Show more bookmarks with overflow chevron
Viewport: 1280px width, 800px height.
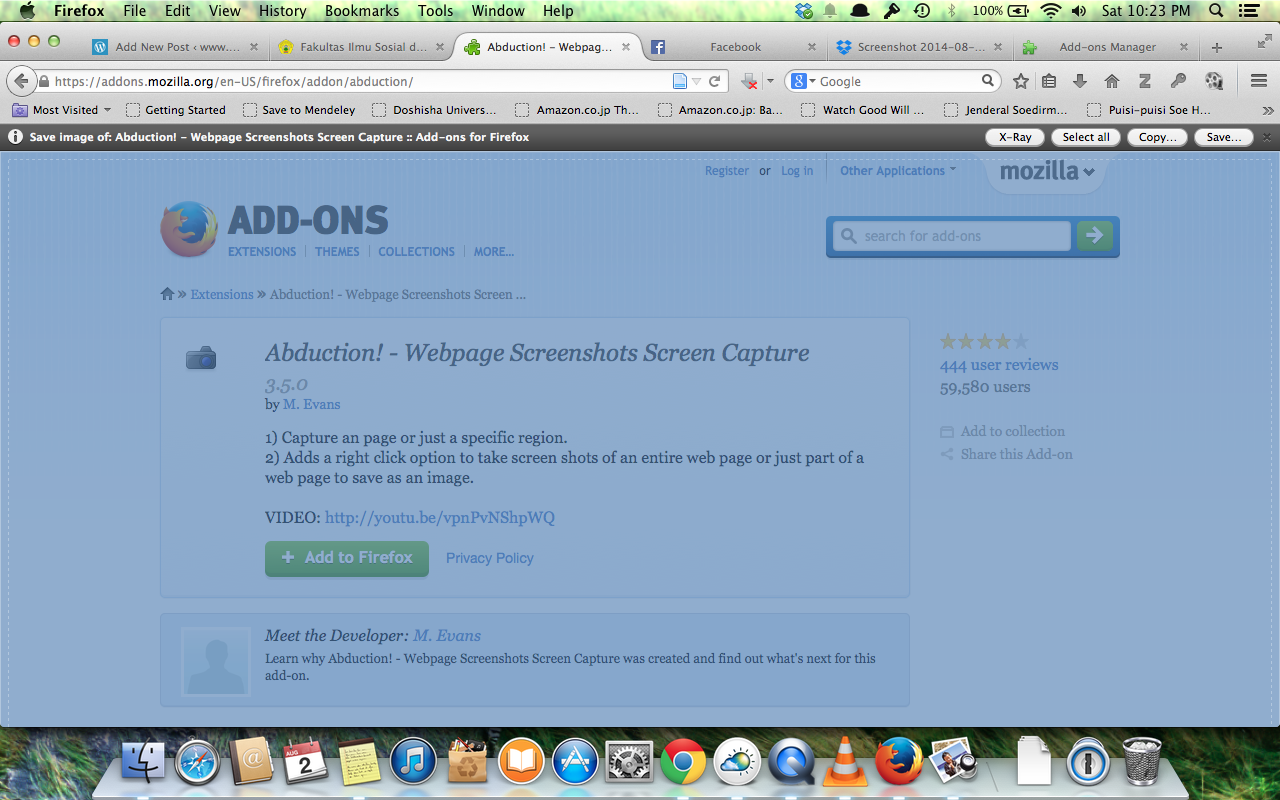[1268, 110]
